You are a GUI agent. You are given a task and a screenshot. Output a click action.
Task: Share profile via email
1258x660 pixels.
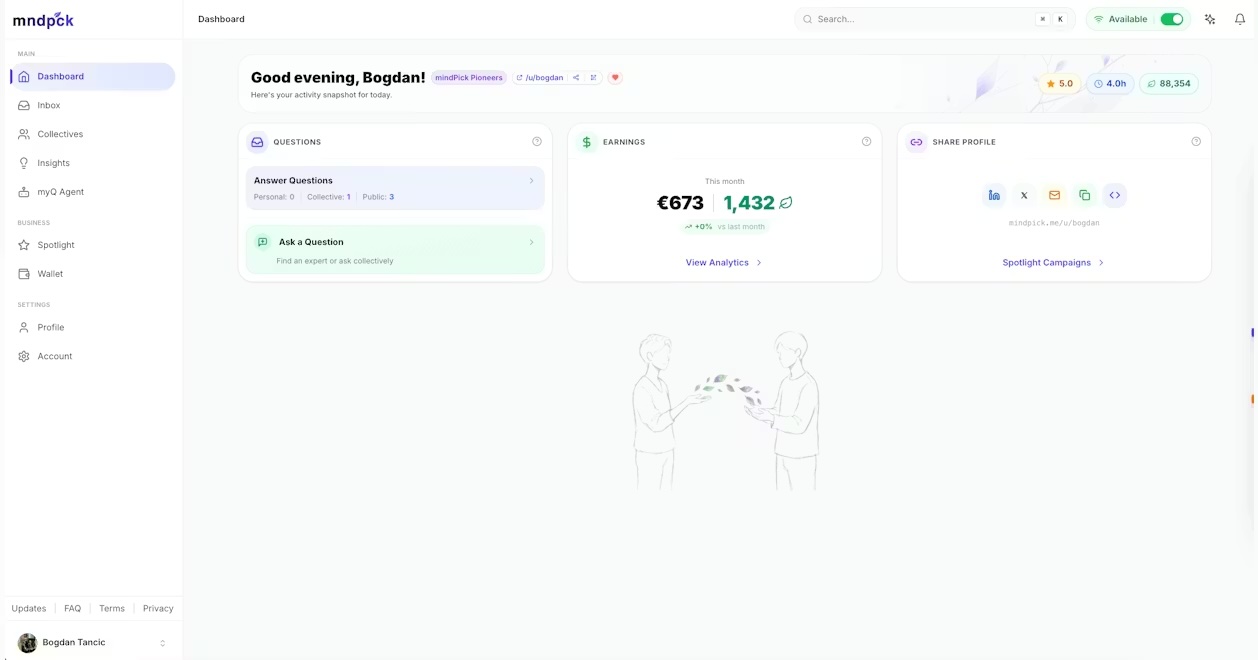click(1054, 194)
